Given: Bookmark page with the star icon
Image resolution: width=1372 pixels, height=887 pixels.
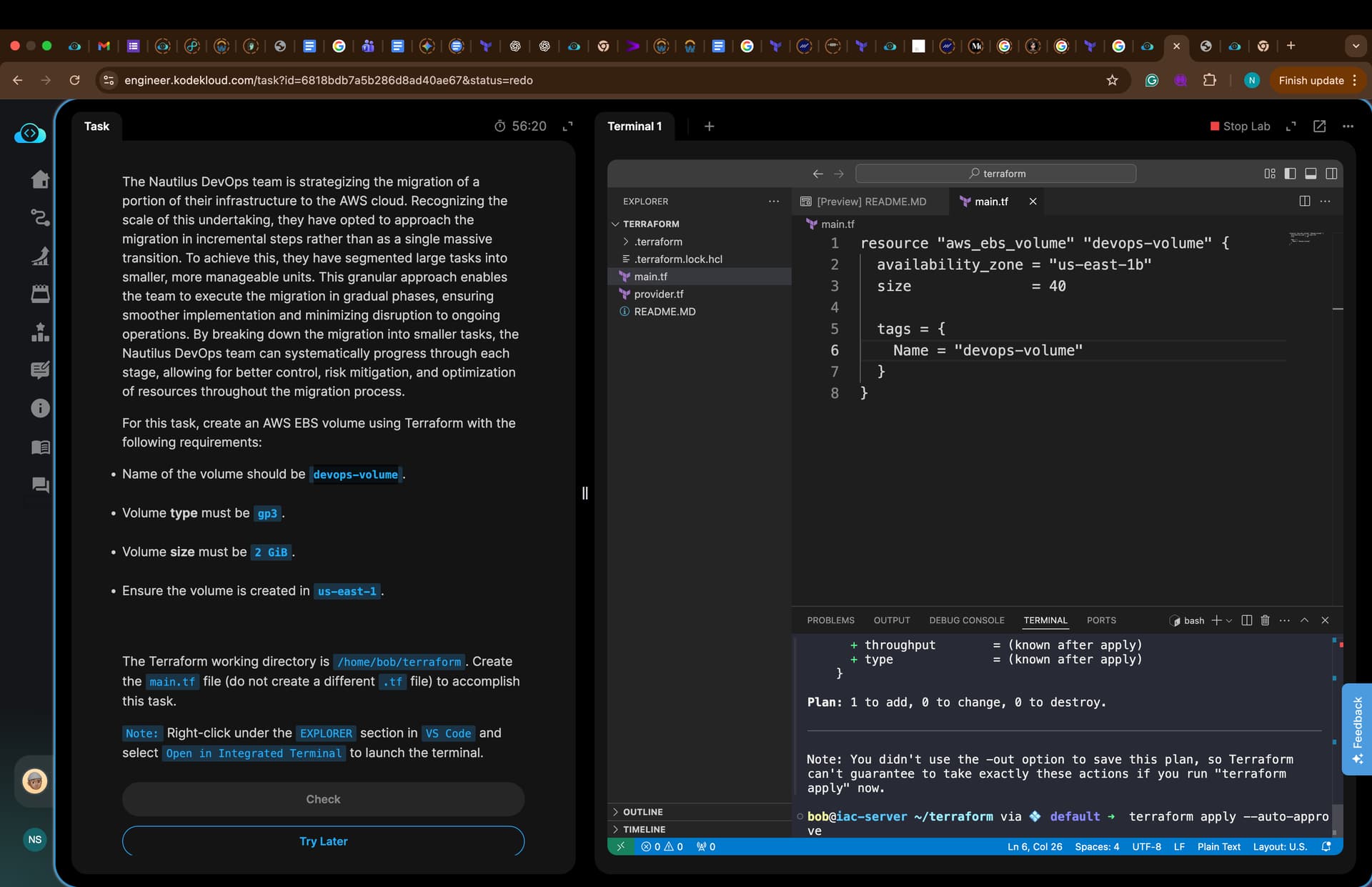Looking at the screenshot, I should click(x=1112, y=80).
